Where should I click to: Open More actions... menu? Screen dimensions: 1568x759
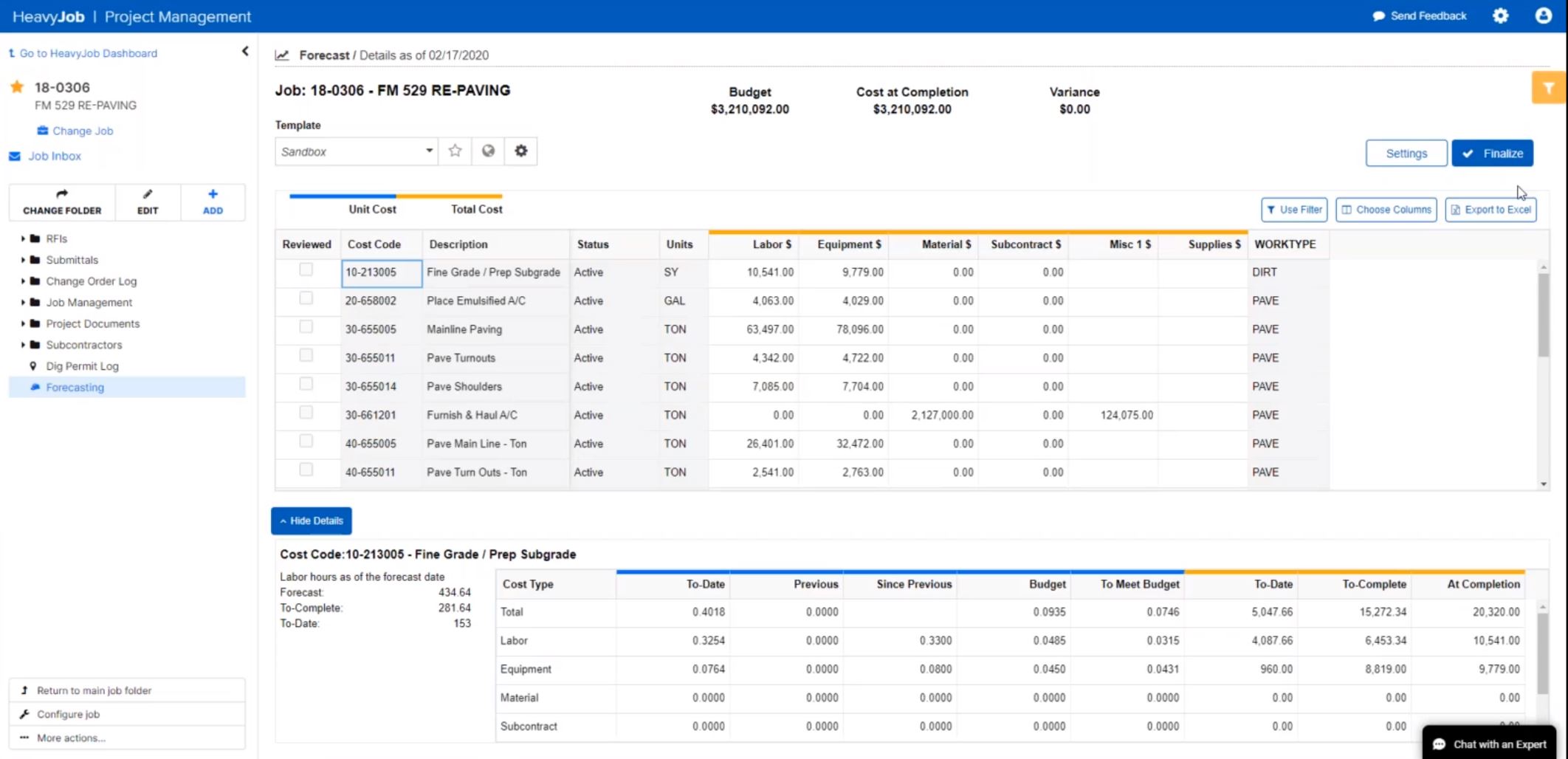(x=127, y=738)
